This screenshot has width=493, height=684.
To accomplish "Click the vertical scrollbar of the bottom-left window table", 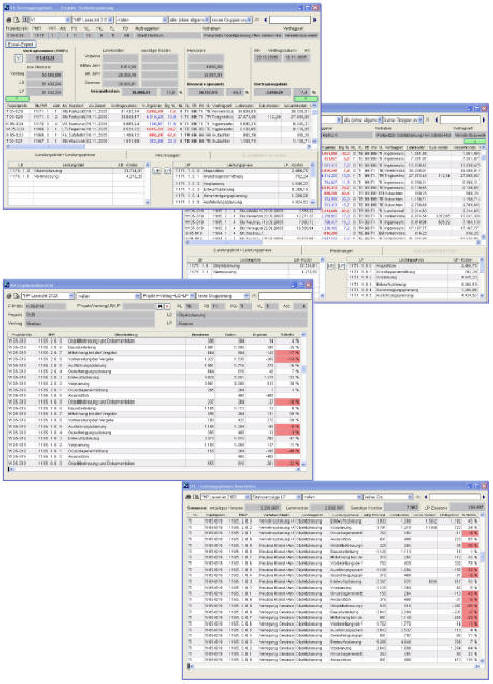I will tap(304, 399).
